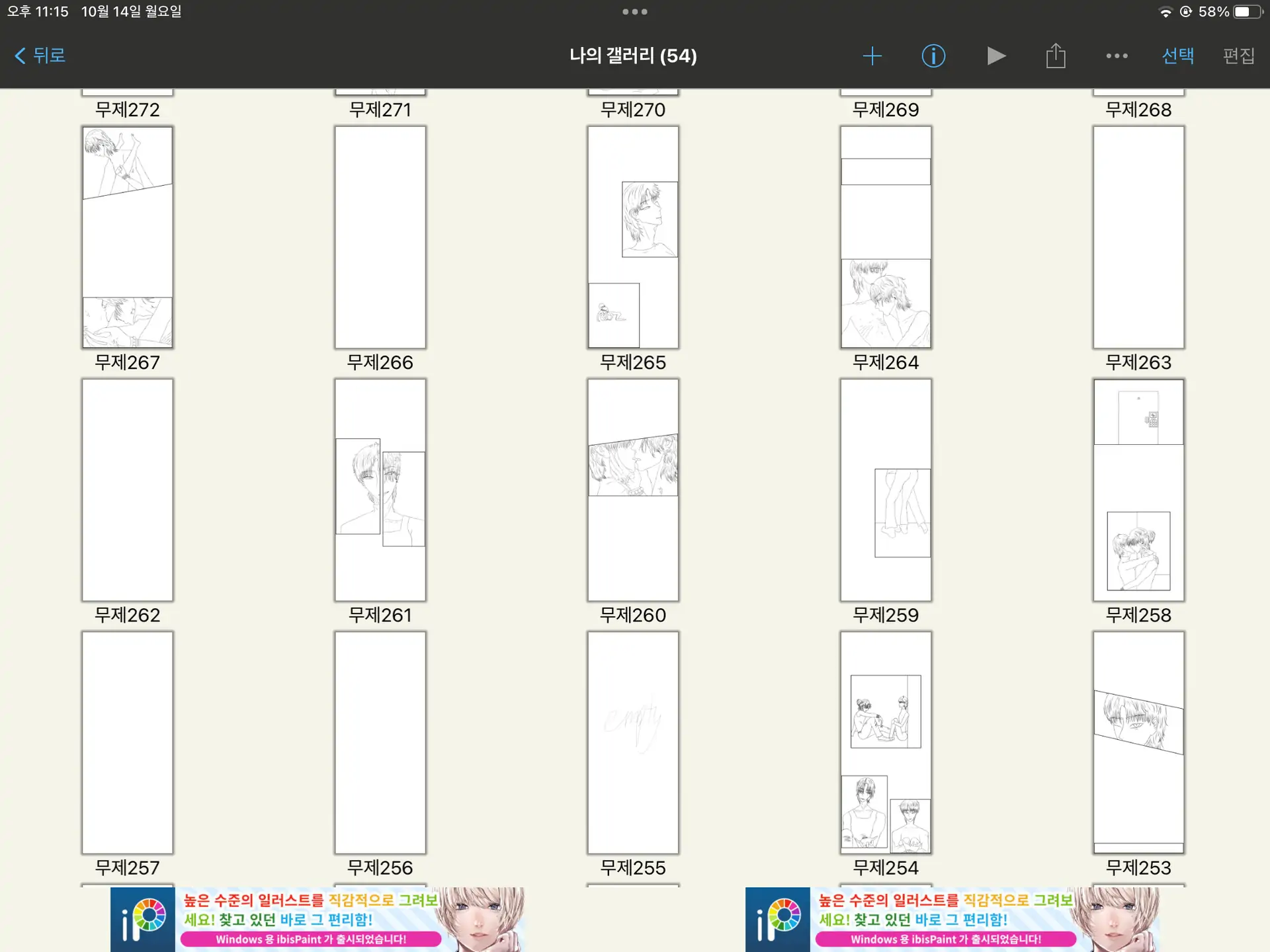
Task: Open the right ibisPaint Windows ad banner
Action: tap(953, 920)
